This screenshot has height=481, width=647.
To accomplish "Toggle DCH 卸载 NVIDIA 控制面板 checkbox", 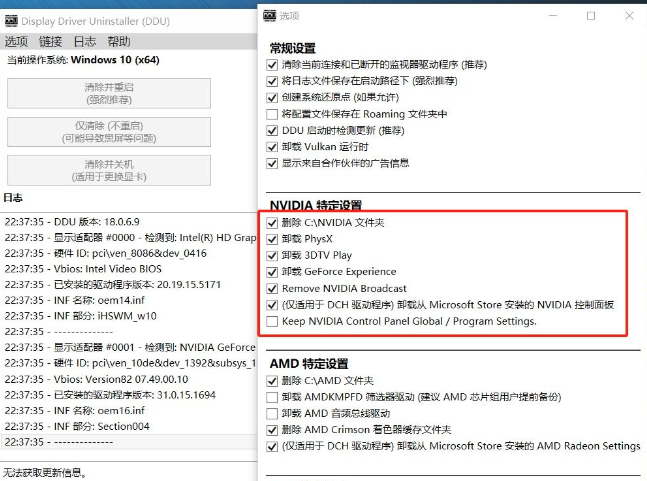I will (272, 305).
